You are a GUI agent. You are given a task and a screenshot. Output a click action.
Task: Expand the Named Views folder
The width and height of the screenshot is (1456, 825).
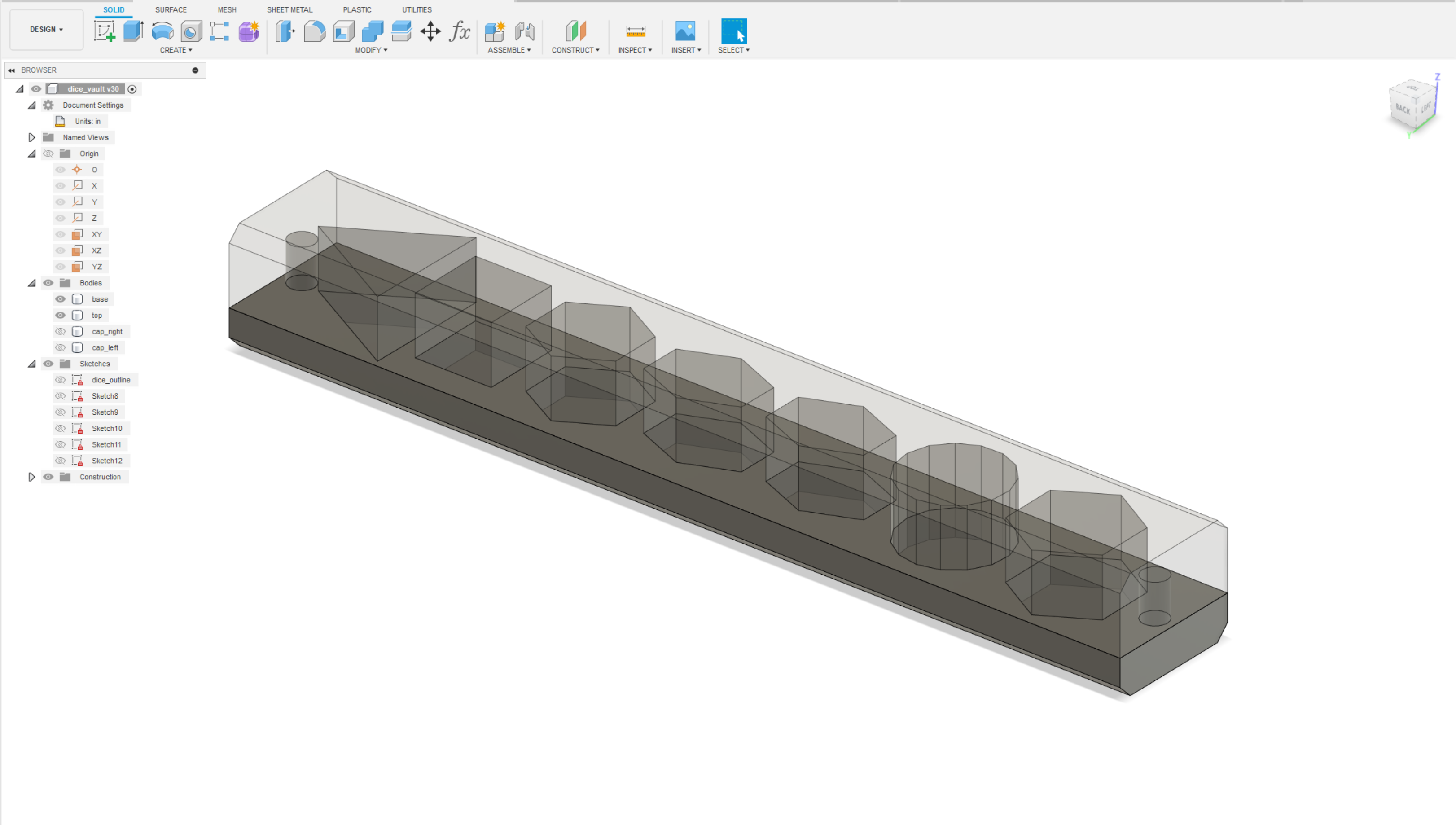click(32, 137)
